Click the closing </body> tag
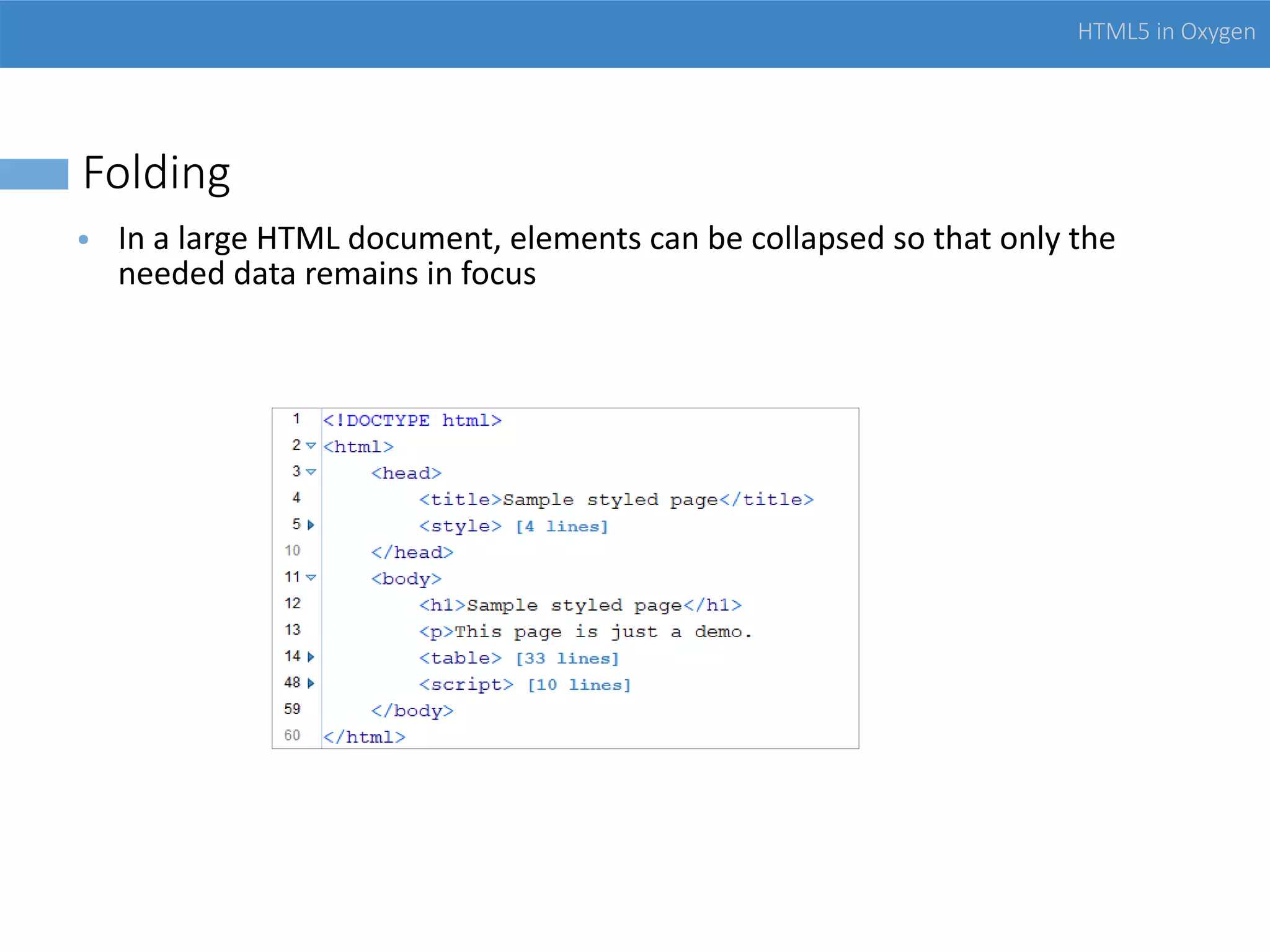This screenshot has height=952, width=1270. coord(412,711)
